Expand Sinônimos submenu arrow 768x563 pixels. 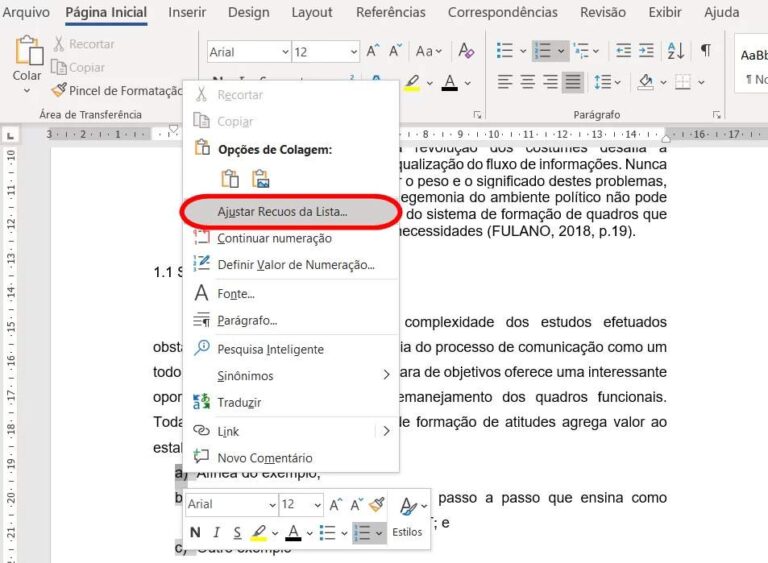click(386, 375)
